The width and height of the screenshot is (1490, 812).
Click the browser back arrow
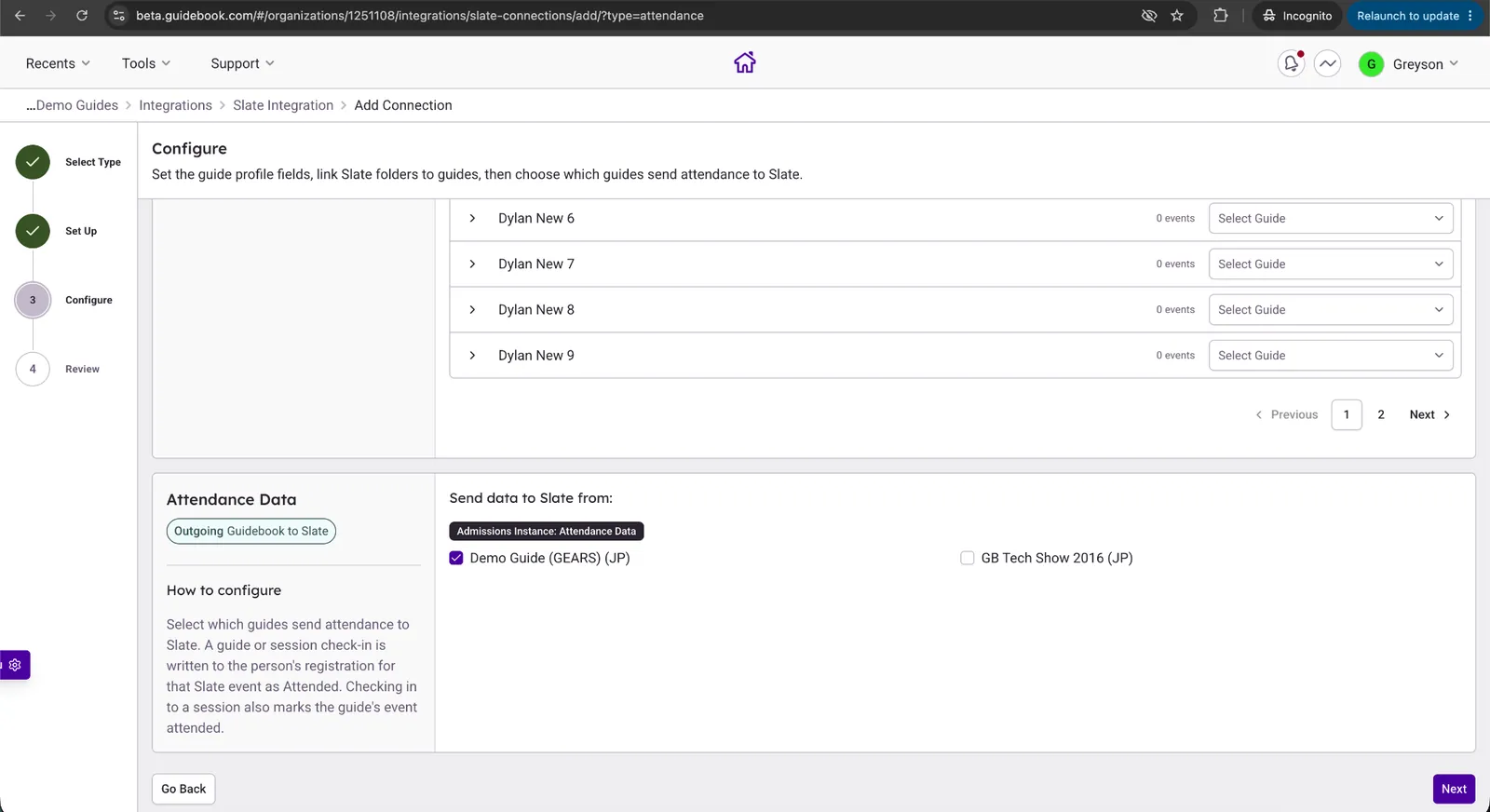click(x=20, y=16)
